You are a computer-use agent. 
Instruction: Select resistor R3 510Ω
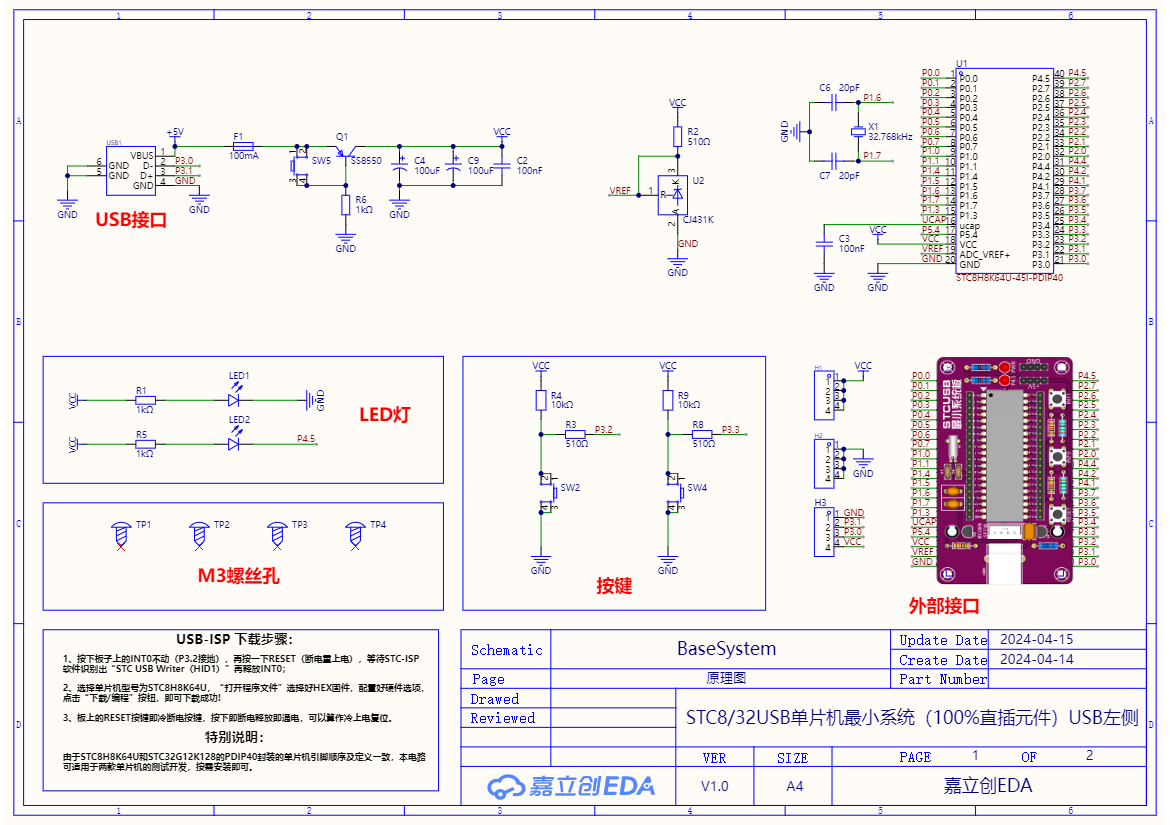pos(575,433)
